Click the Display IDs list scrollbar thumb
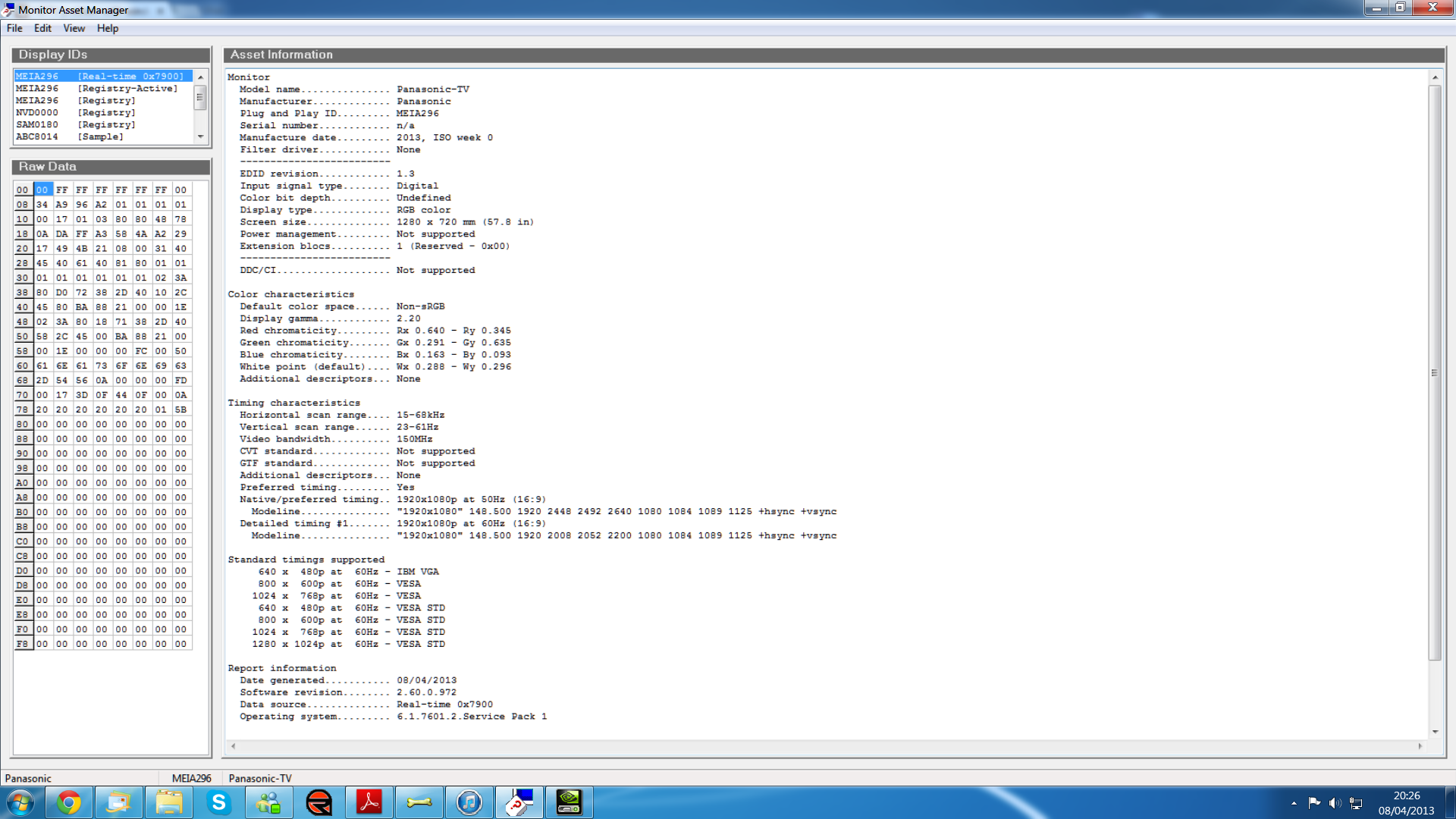This screenshot has height=819, width=1456. pyautogui.click(x=200, y=97)
